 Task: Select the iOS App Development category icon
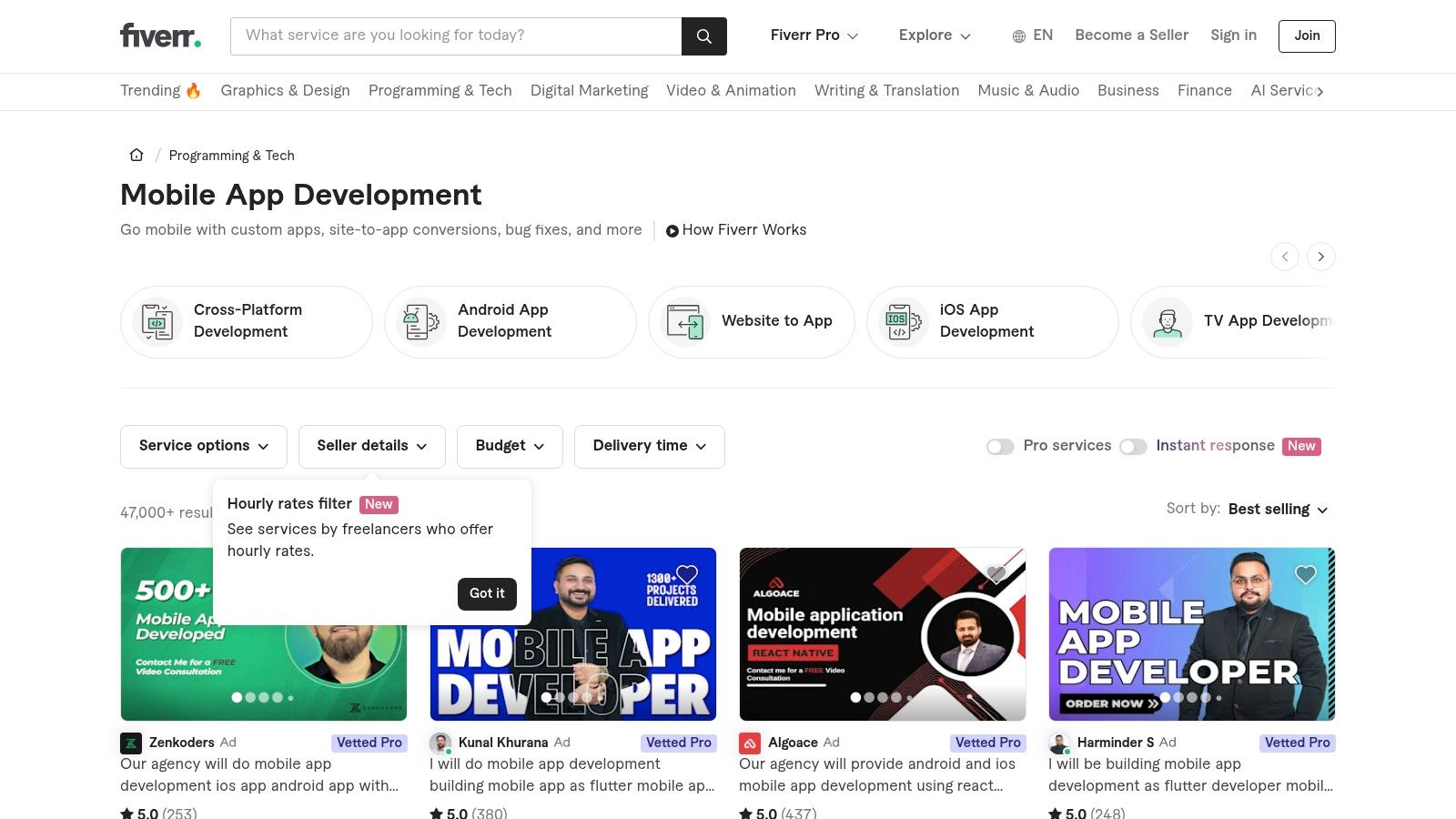(901, 321)
